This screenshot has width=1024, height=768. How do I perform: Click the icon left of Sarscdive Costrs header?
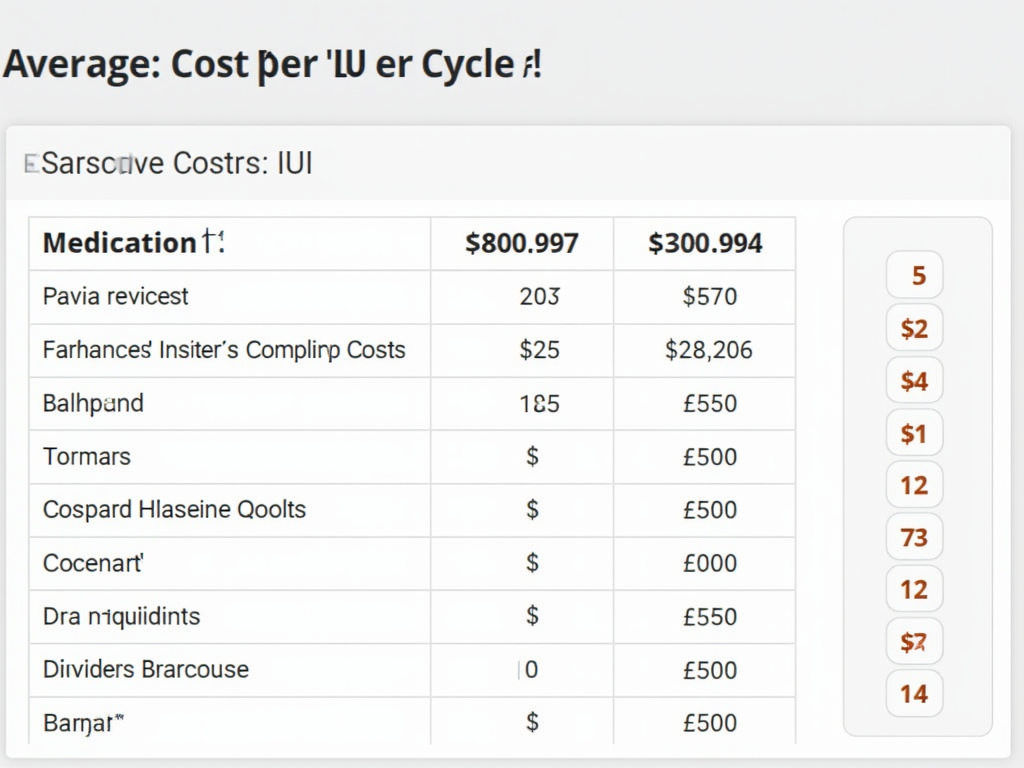coord(30,163)
